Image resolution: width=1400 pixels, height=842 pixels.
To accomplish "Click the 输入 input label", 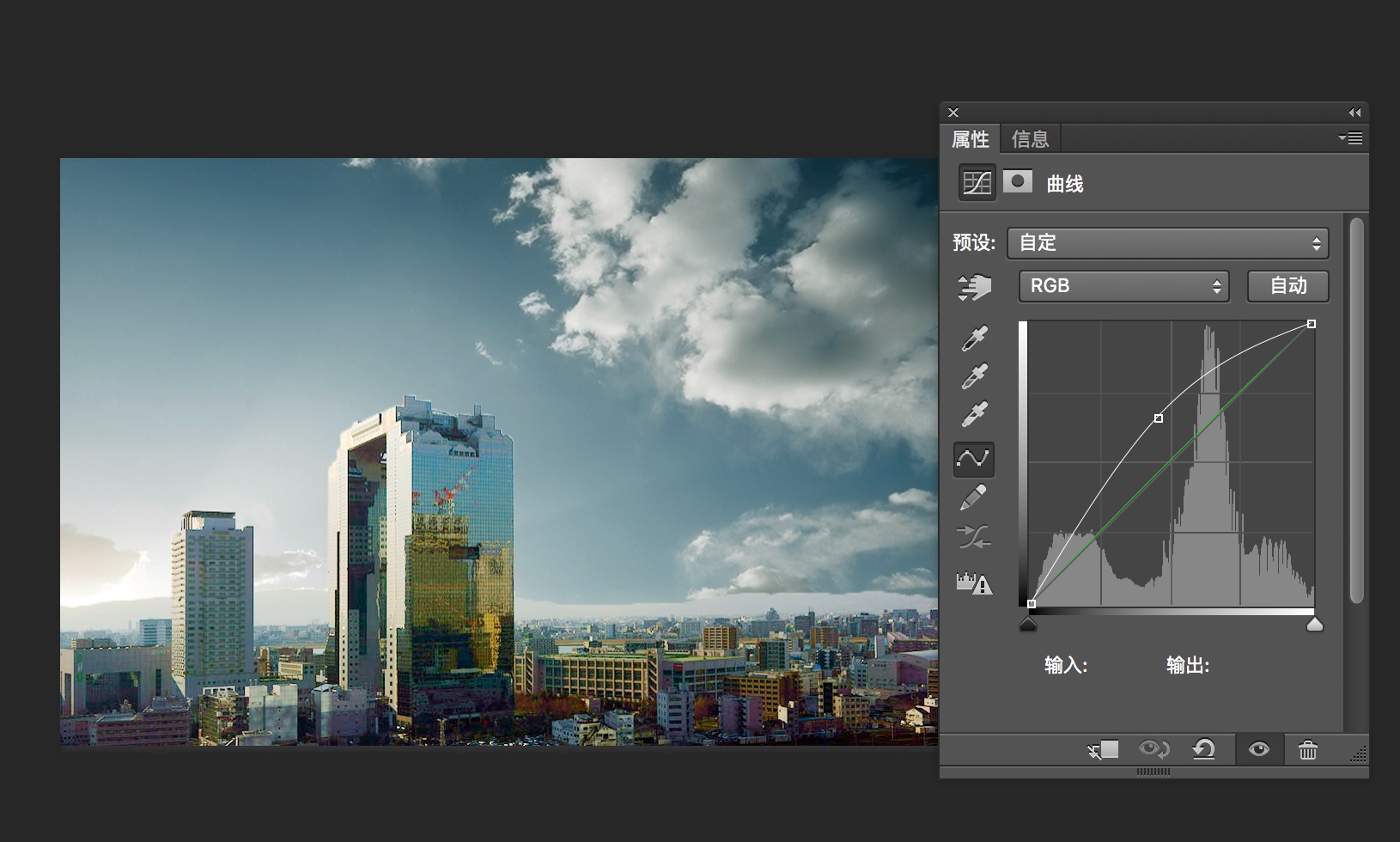I will (x=1066, y=665).
